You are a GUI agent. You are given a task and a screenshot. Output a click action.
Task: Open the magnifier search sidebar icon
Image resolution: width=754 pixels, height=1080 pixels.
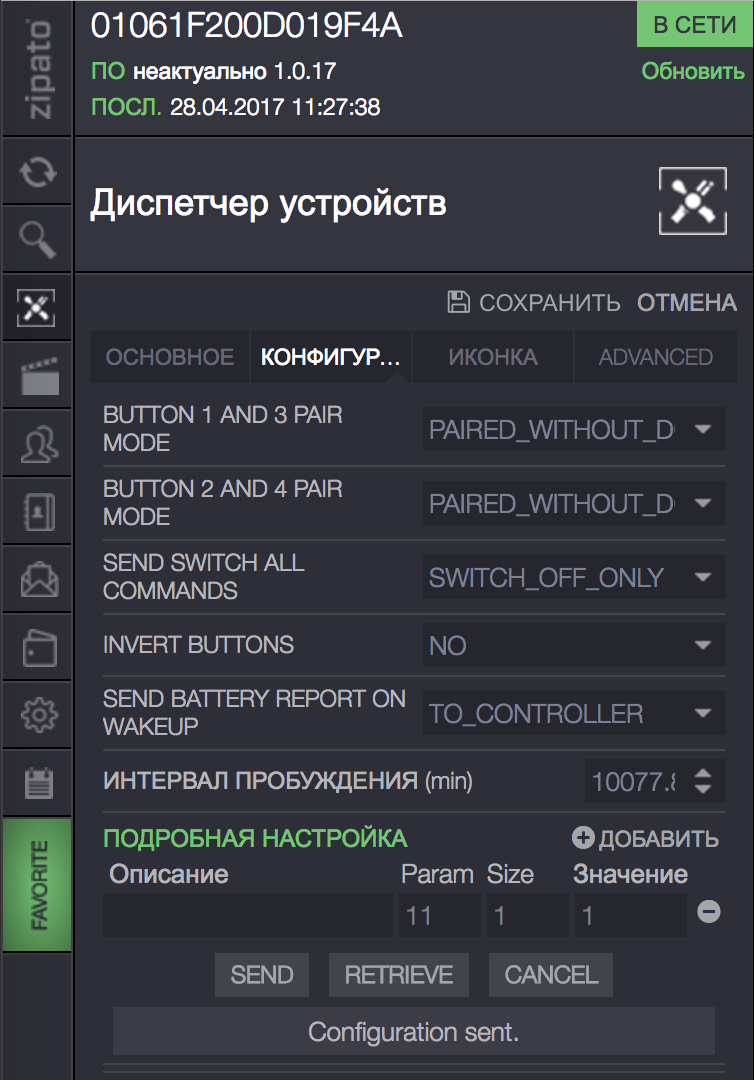pyautogui.click(x=38, y=240)
